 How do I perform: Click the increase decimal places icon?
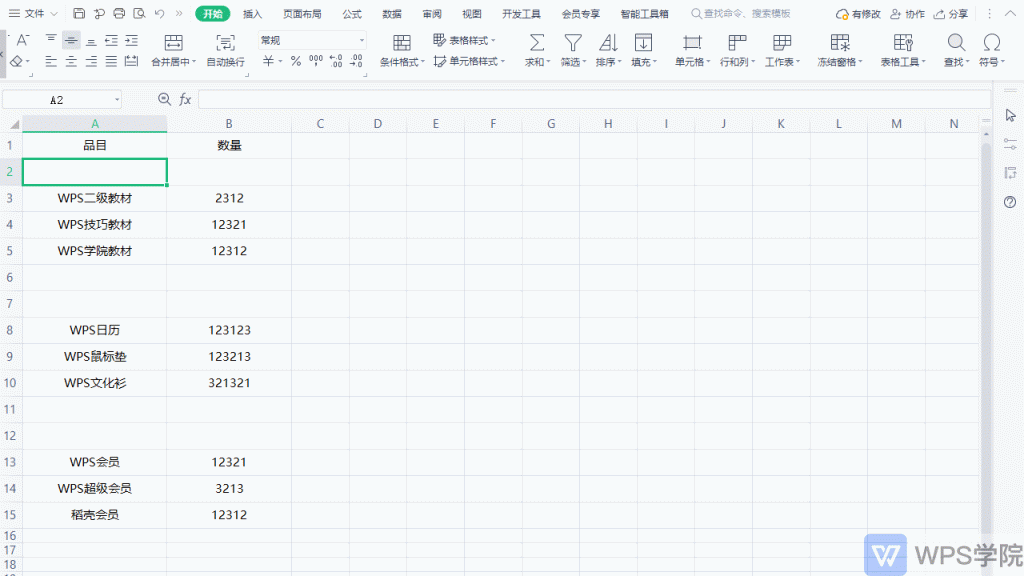[x=336, y=61]
